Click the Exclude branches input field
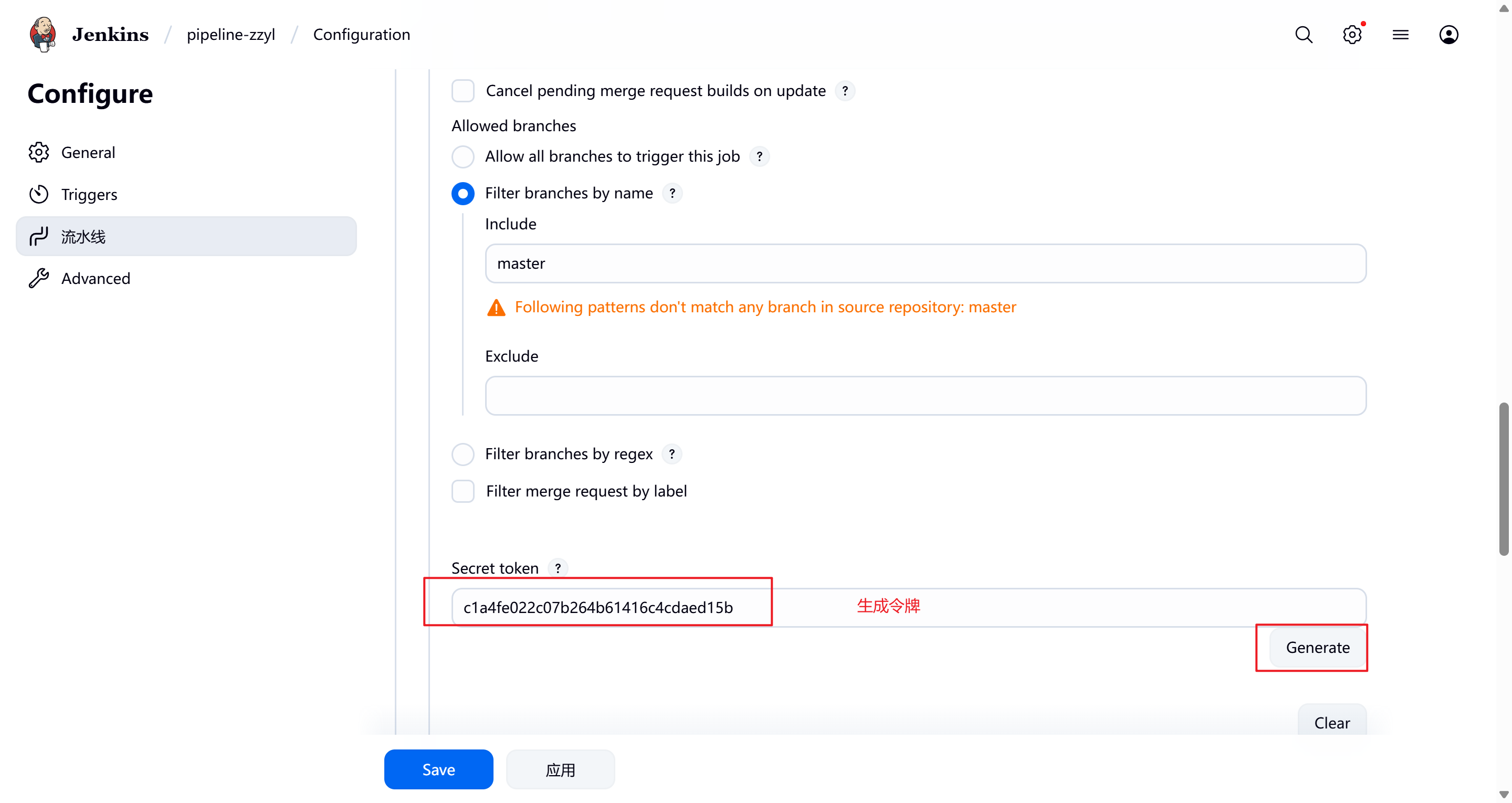Image resolution: width=1512 pixels, height=803 pixels. [x=925, y=396]
